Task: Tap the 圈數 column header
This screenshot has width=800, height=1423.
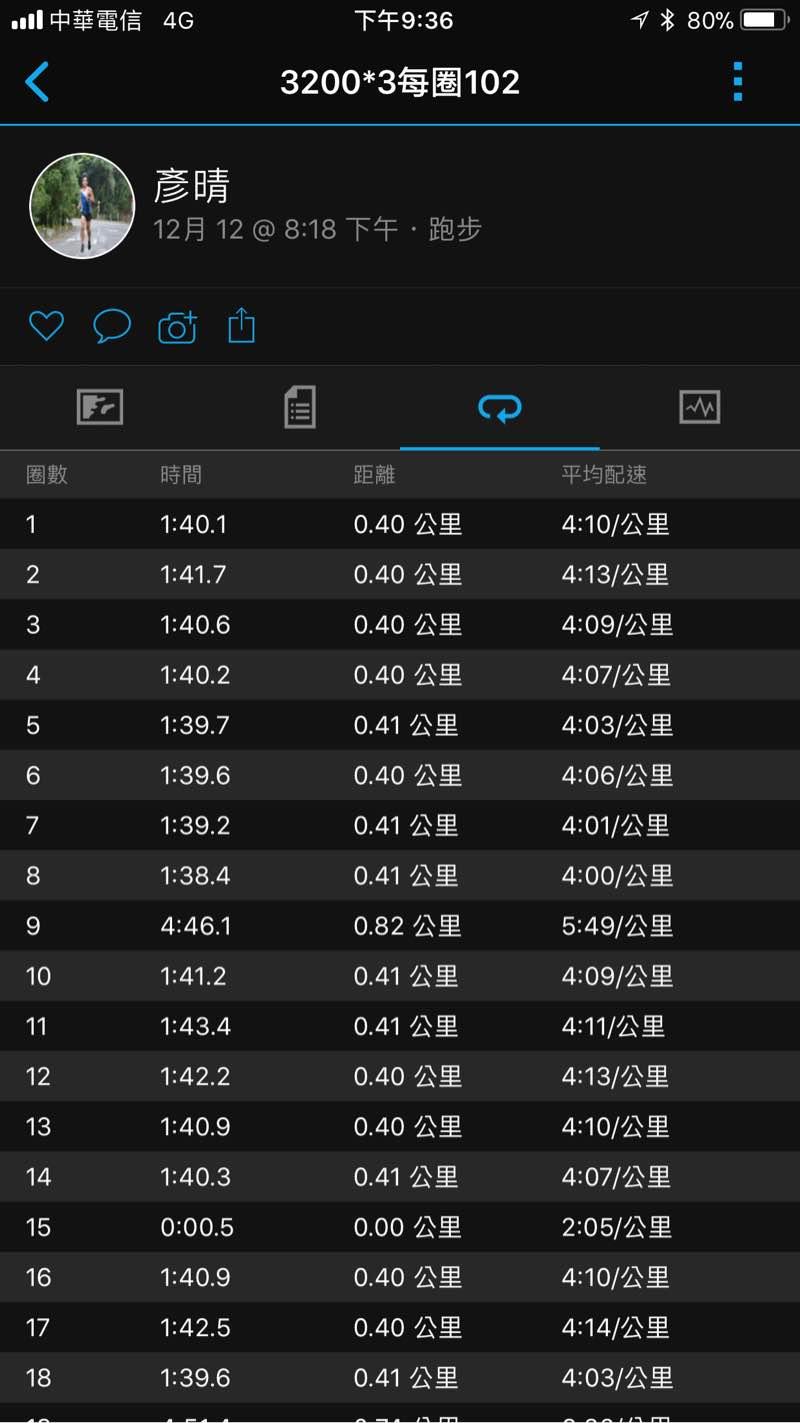Action: (47, 475)
